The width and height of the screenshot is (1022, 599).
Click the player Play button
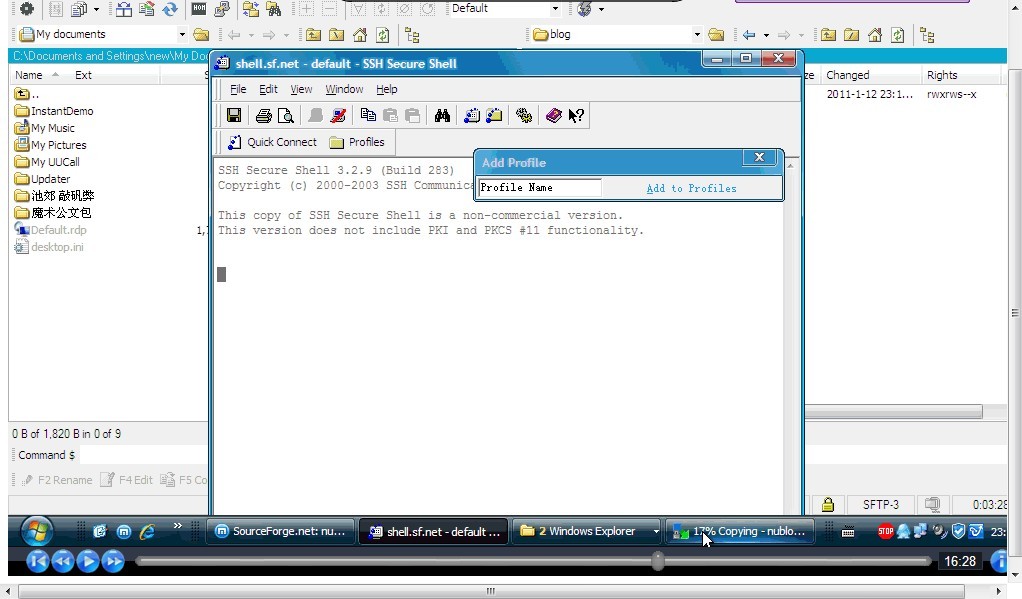(88, 561)
